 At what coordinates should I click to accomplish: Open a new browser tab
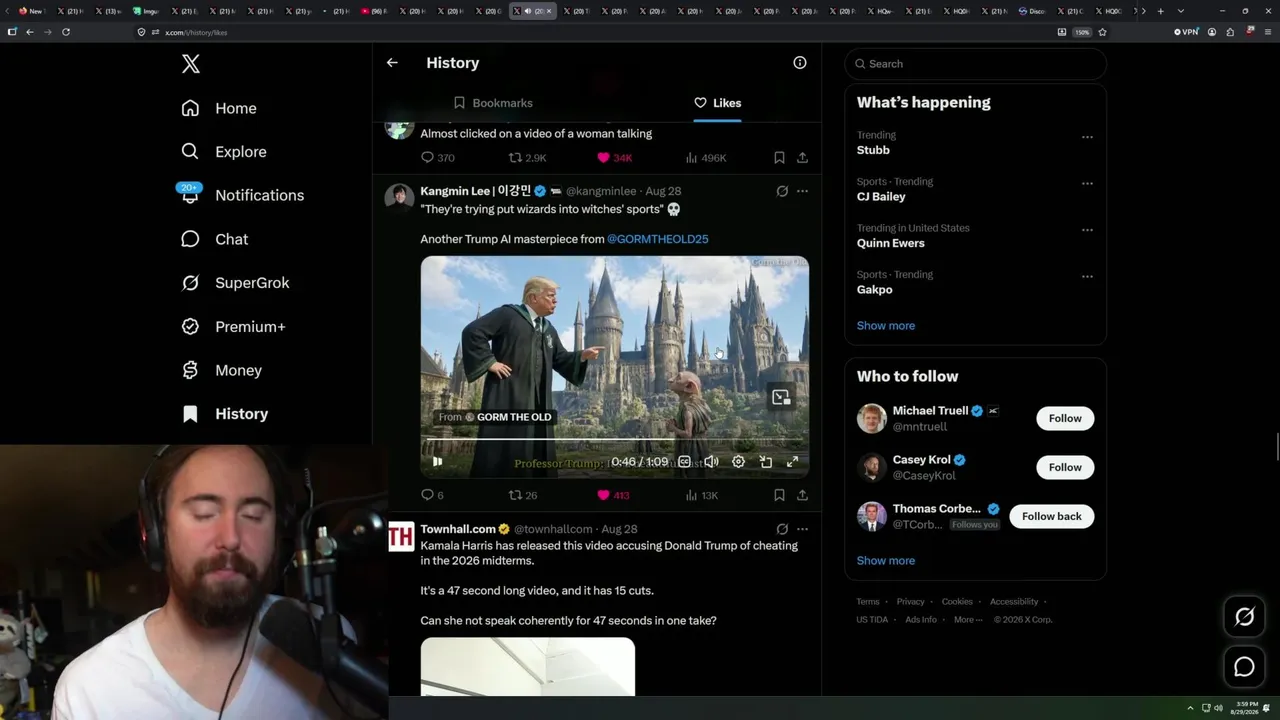(x=1160, y=11)
